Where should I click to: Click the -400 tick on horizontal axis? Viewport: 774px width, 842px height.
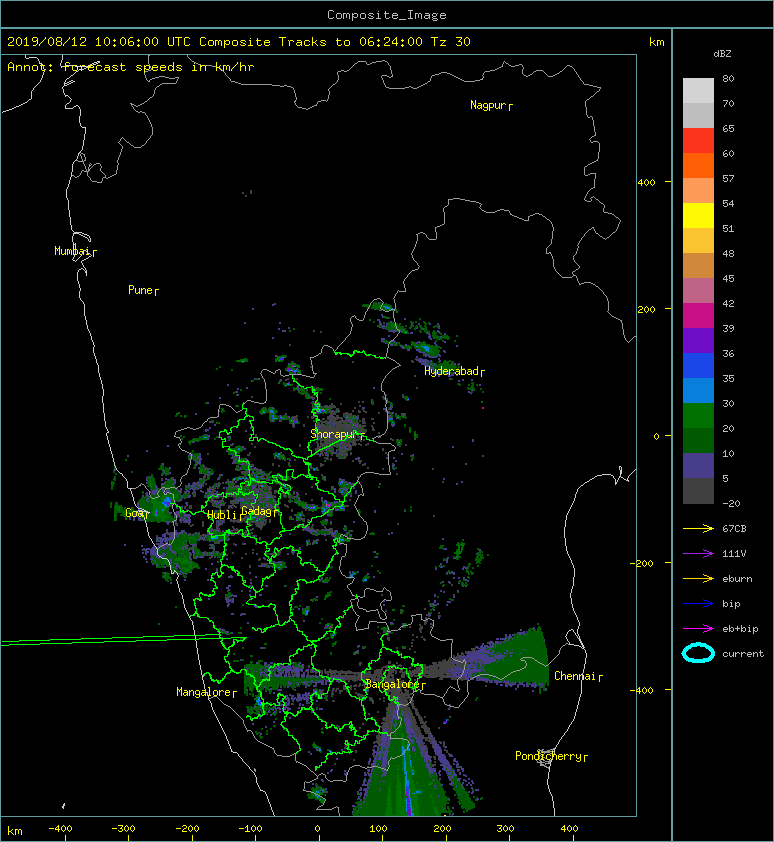tap(60, 829)
